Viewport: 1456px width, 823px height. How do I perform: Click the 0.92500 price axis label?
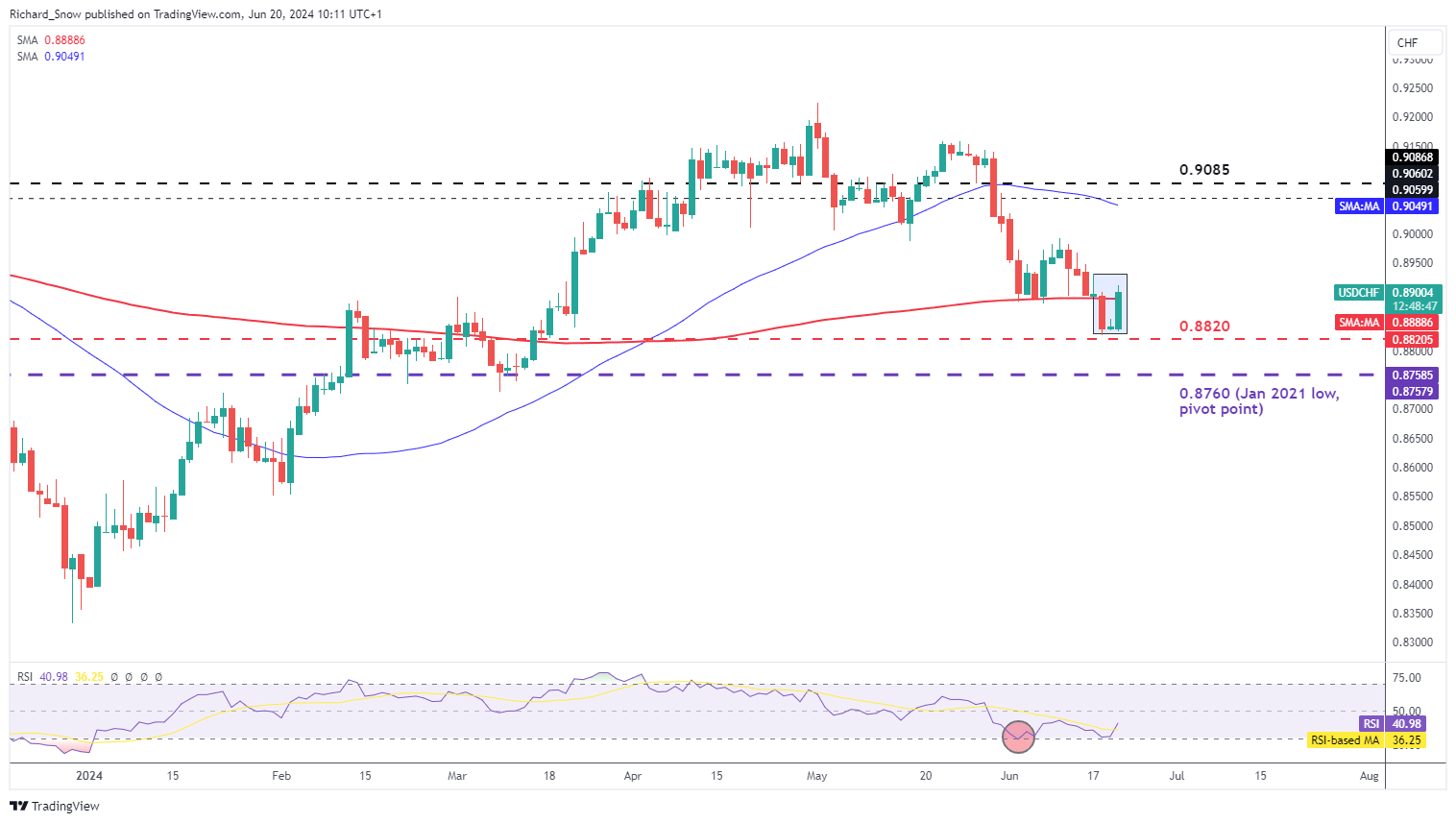1413,88
